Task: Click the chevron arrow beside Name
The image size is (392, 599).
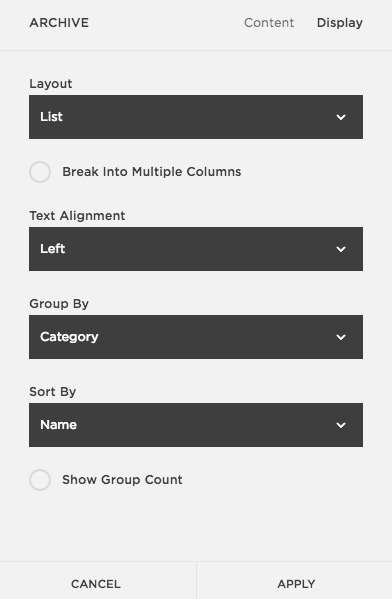Action: (341, 425)
